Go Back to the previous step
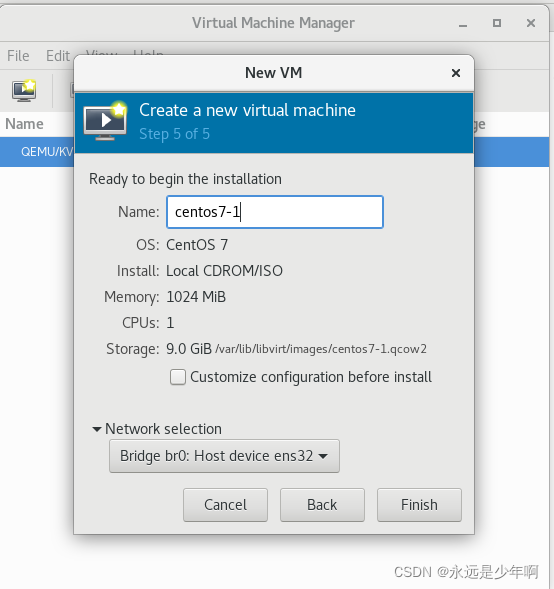 coord(322,505)
